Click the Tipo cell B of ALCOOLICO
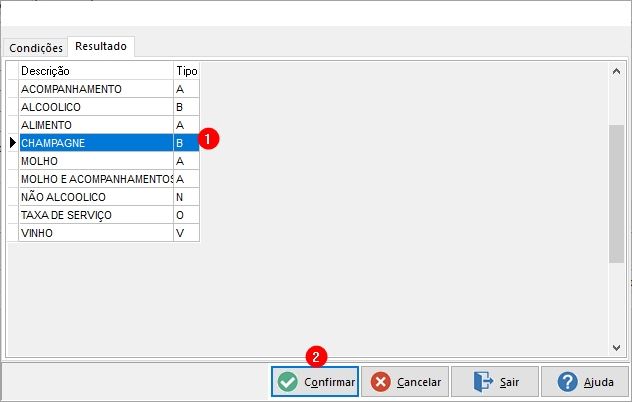The height and width of the screenshot is (402, 632). tap(187, 107)
